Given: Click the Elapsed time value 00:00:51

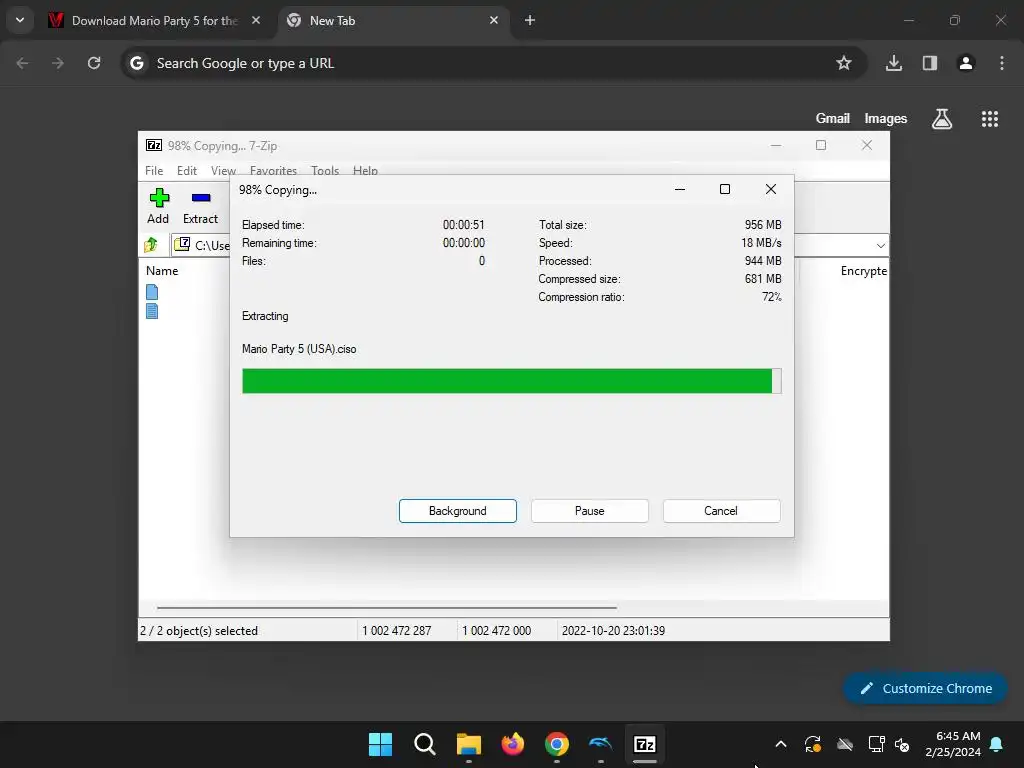Looking at the screenshot, I should [x=464, y=225].
